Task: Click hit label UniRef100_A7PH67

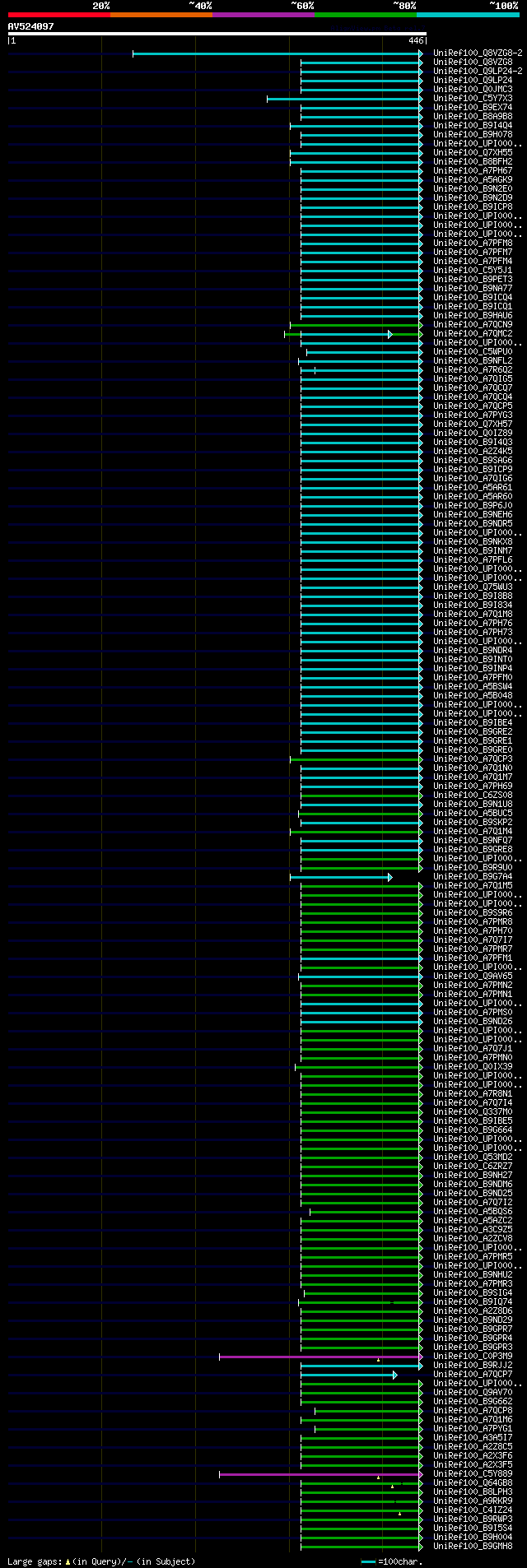Action: (473, 170)
